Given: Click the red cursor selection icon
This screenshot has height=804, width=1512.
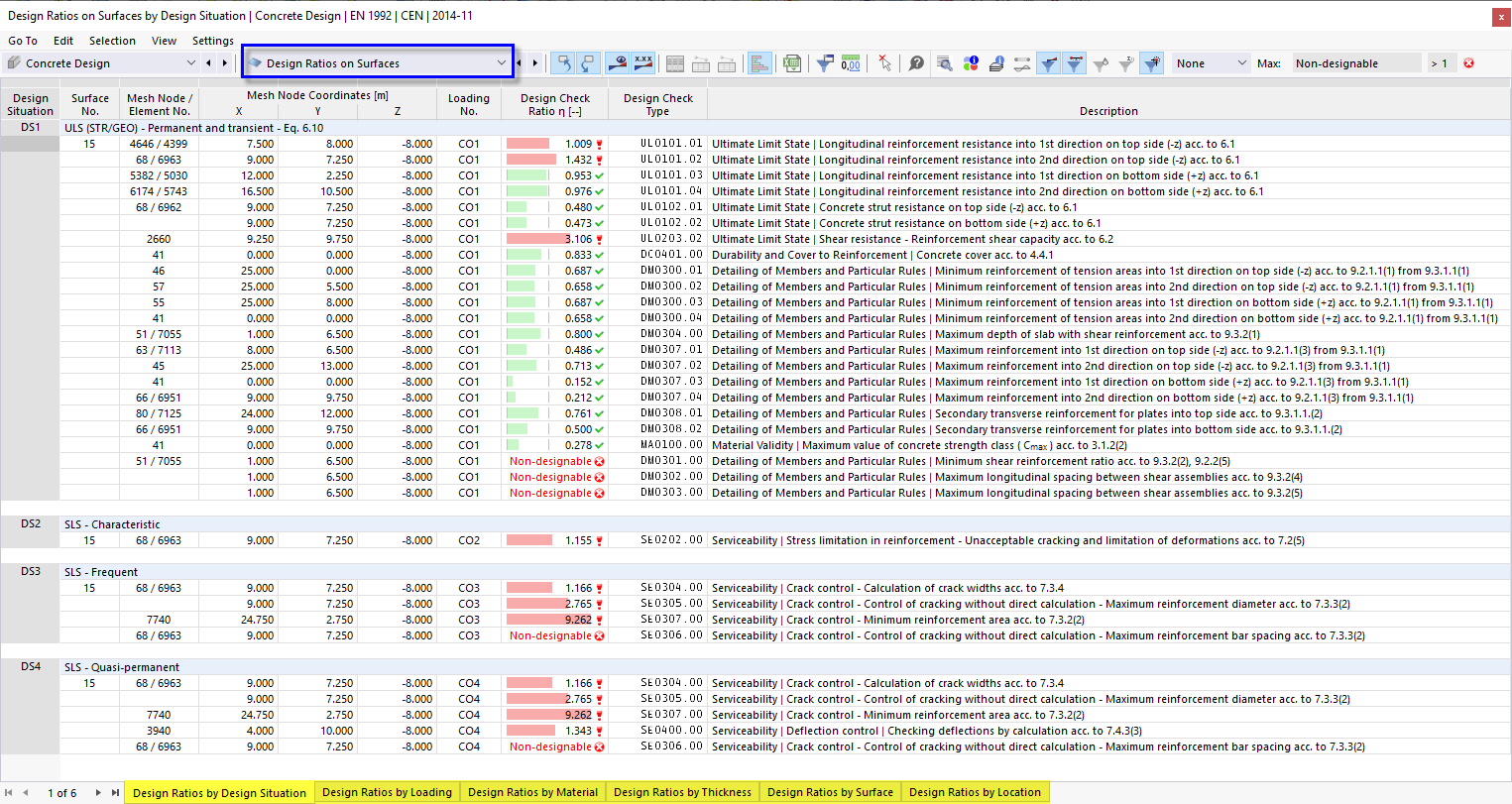Looking at the screenshot, I should (884, 63).
